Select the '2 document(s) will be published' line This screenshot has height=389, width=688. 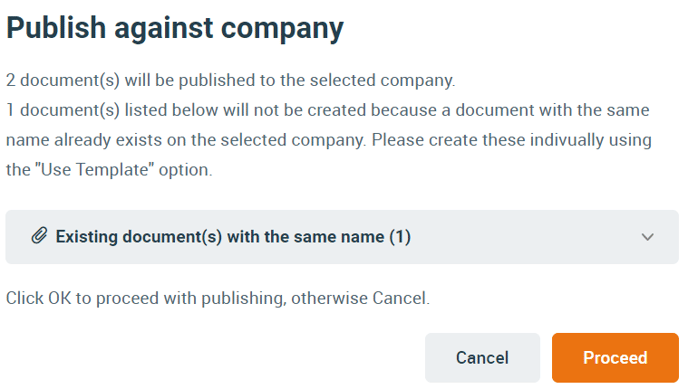[230, 80]
